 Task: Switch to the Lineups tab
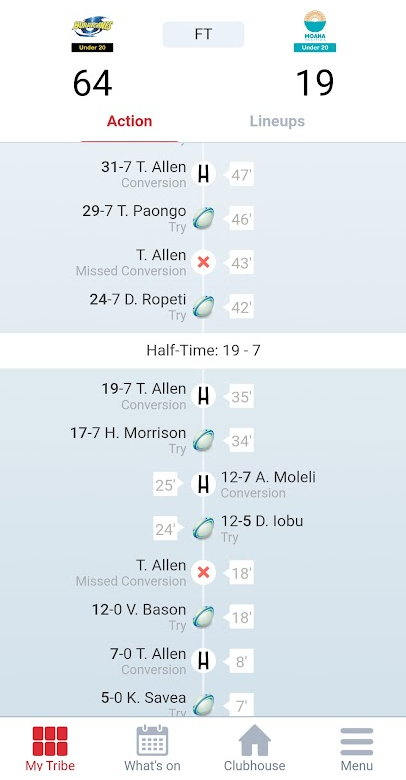[277, 121]
